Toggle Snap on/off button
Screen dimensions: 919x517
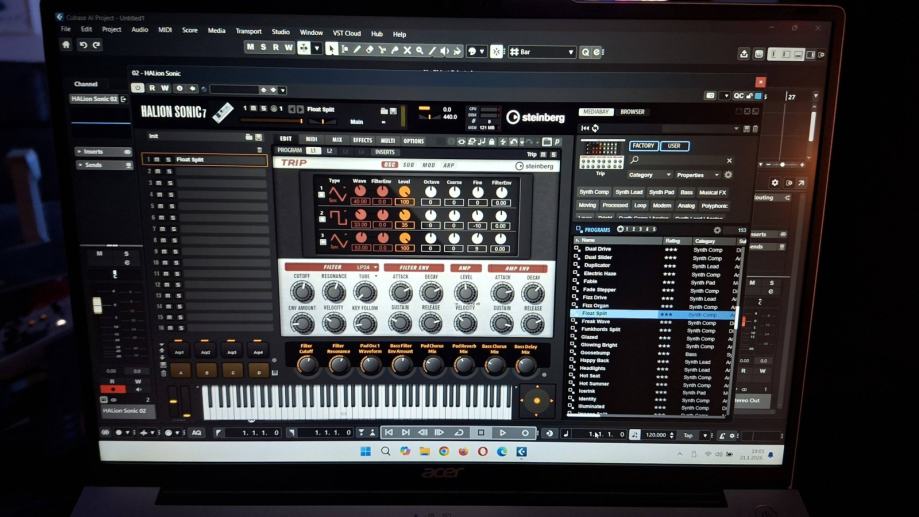click(496, 52)
